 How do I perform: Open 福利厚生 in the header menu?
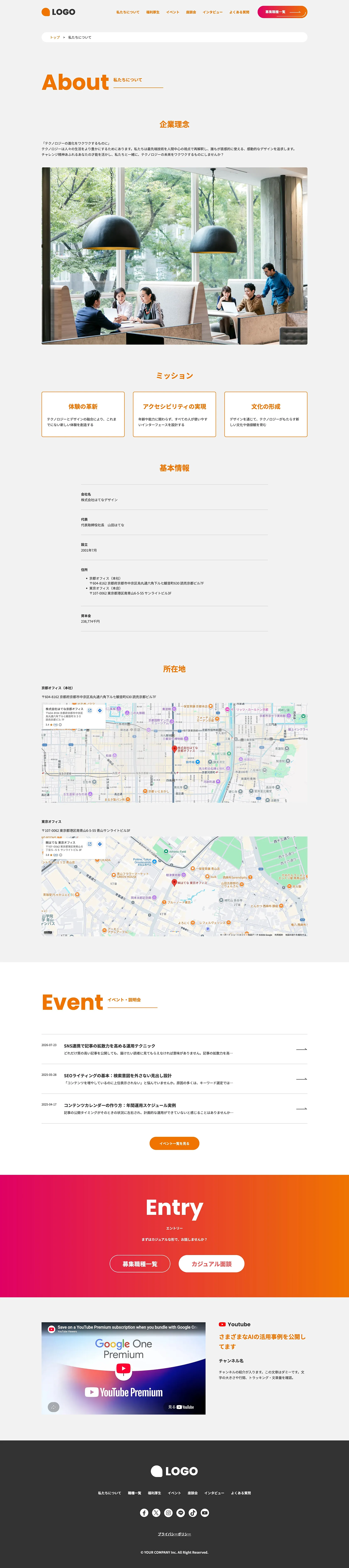click(153, 12)
